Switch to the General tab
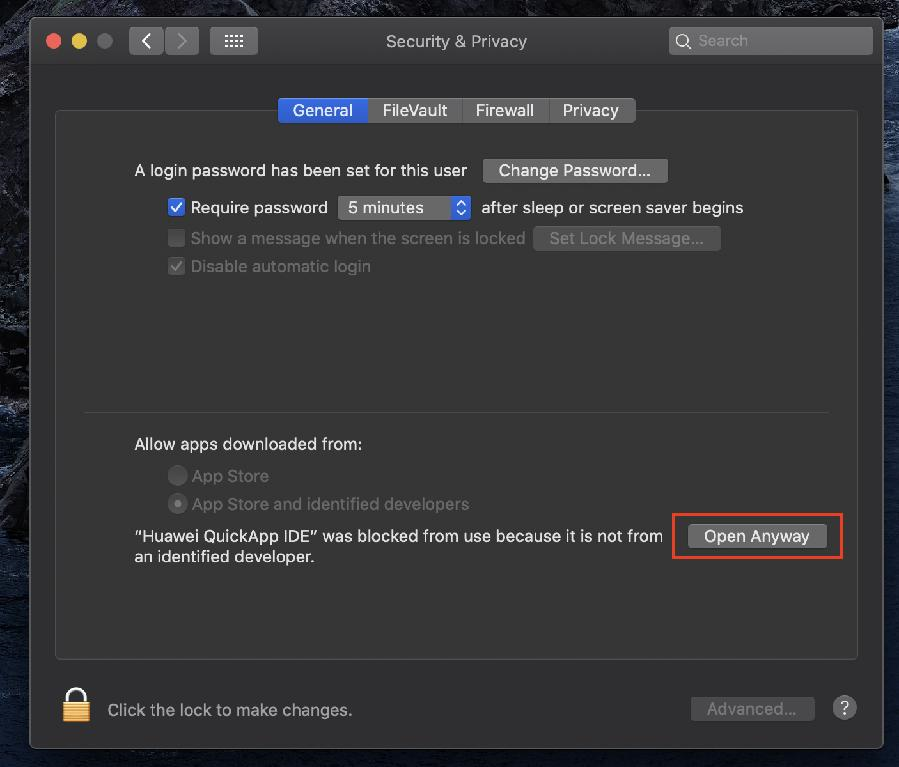The image size is (899, 767). [323, 110]
